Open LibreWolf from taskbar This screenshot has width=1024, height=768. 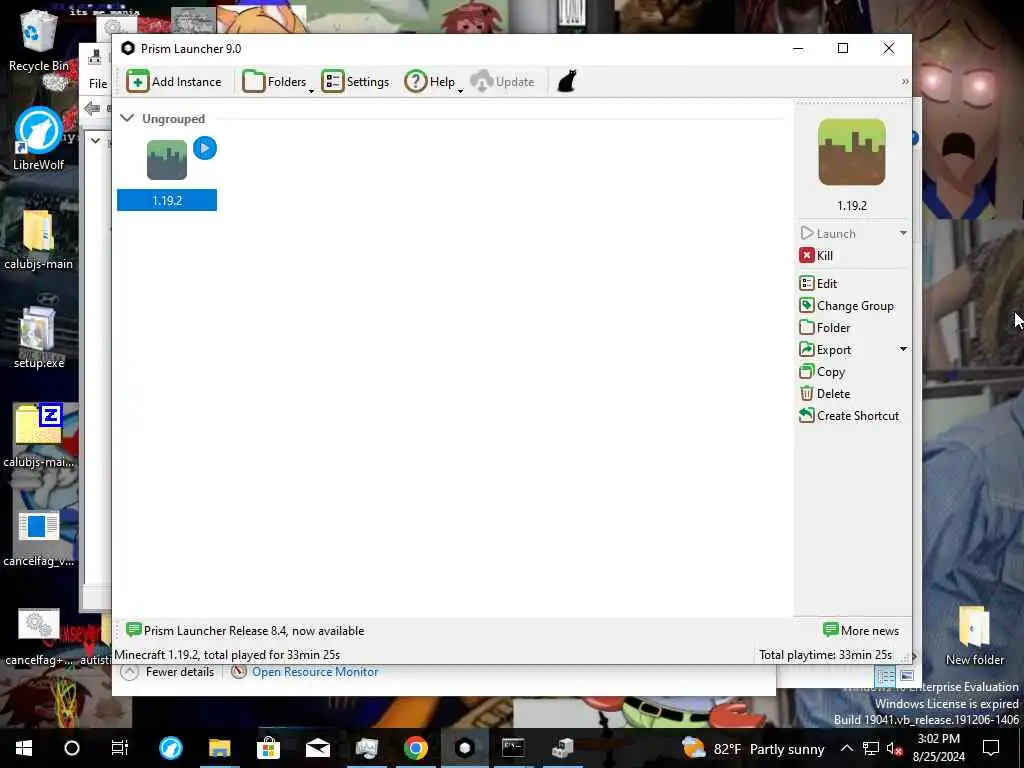(x=171, y=748)
